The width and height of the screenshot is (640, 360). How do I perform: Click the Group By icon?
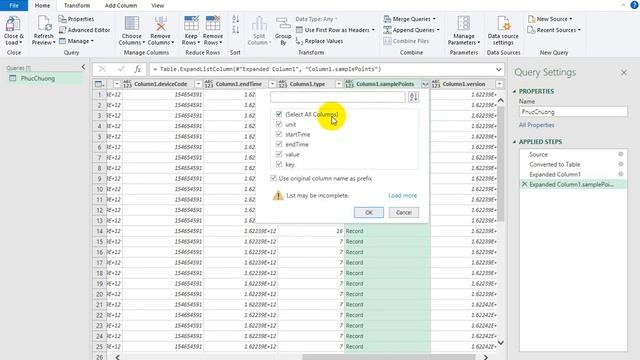283,24
